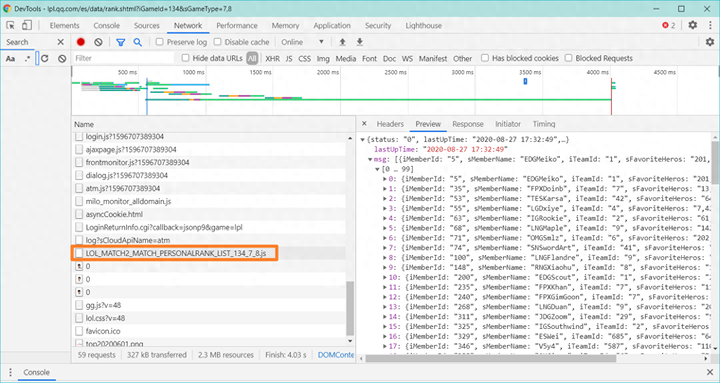720x383 pixels.
Task: Collapse the msg array node
Action: pyautogui.click(x=370, y=159)
